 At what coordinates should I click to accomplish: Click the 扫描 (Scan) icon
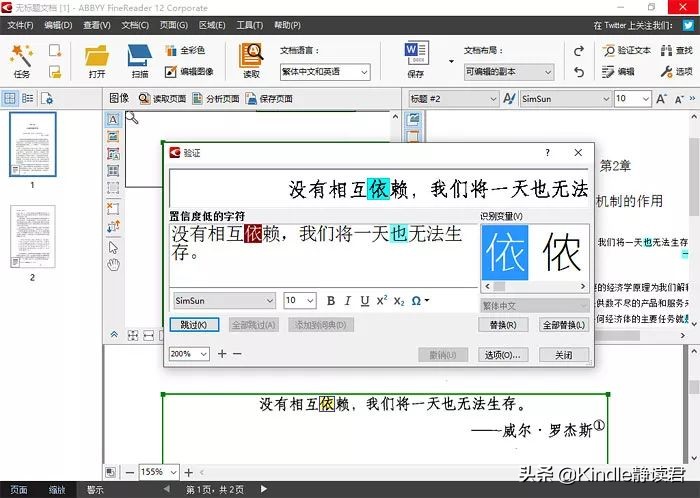click(139, 61)
